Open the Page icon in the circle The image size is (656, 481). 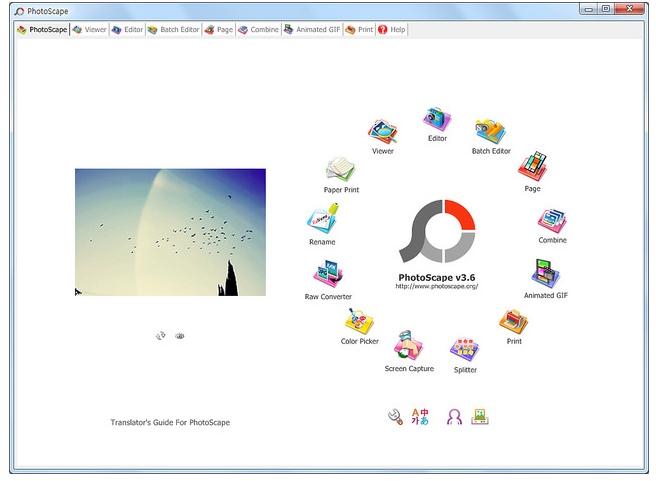532,166
